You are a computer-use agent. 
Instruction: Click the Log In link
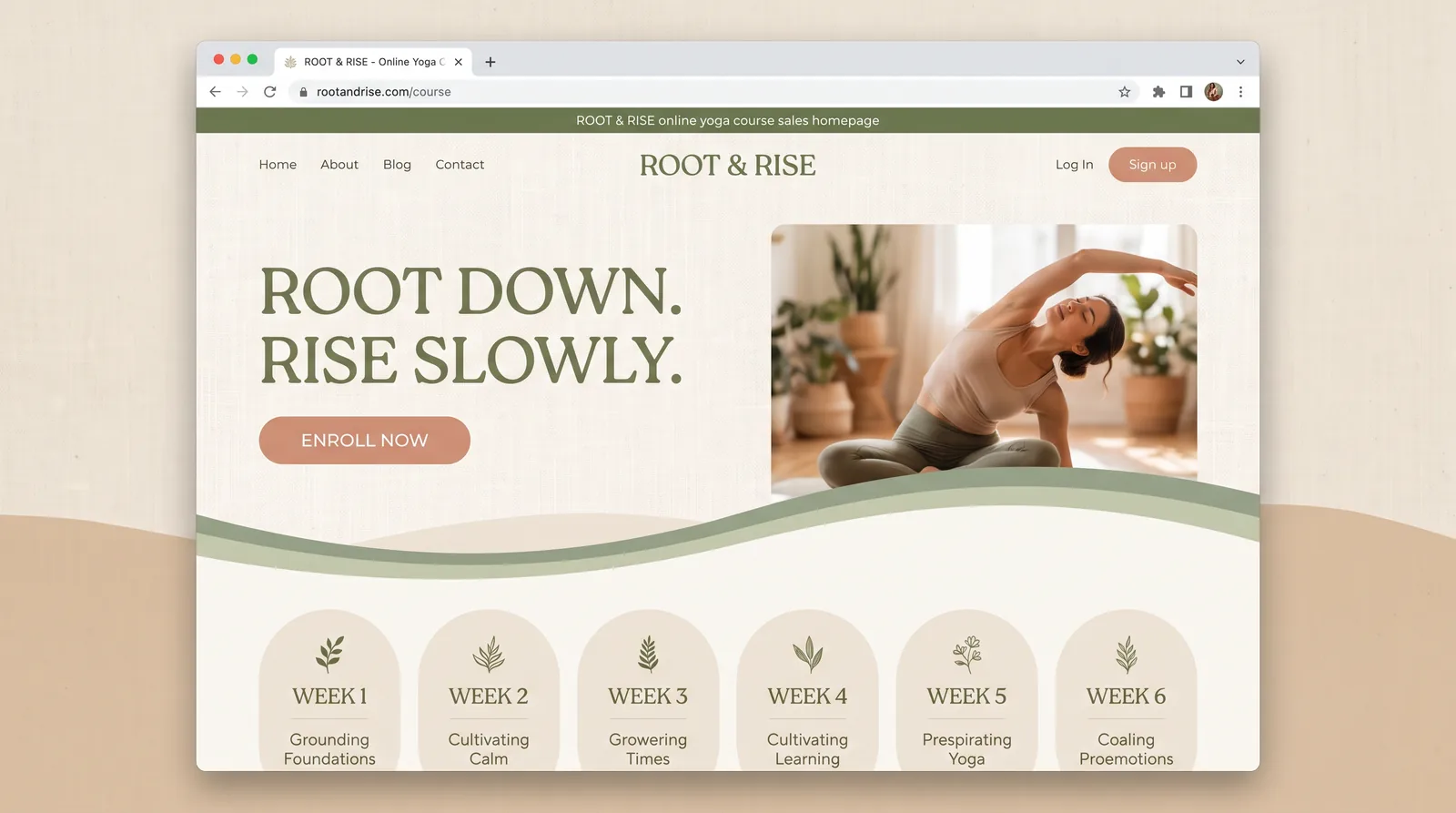coord(1074,165)
